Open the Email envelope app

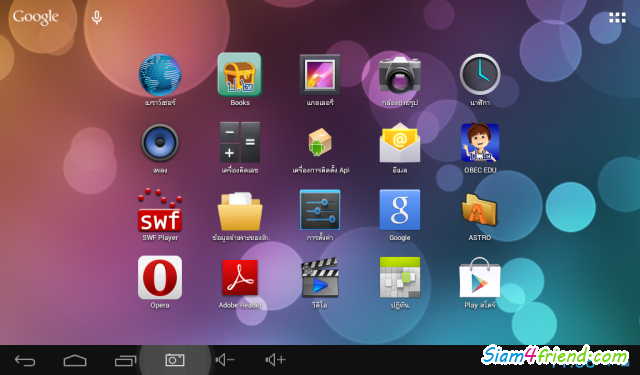400,142
